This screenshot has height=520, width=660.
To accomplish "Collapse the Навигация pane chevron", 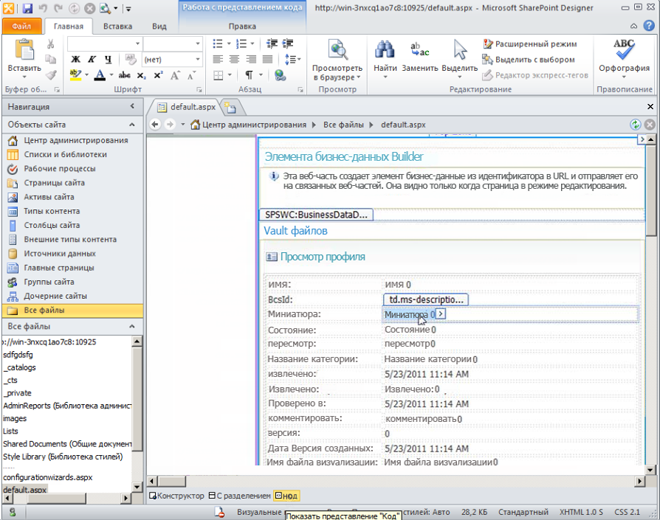I will [132, 107].
